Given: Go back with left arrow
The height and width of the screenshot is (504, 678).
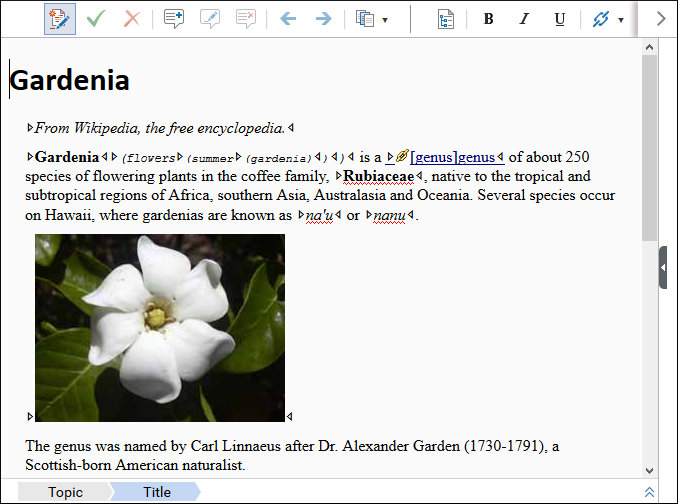Looking at the screenshot, I should pyautogui.click(x=288, y=19).
